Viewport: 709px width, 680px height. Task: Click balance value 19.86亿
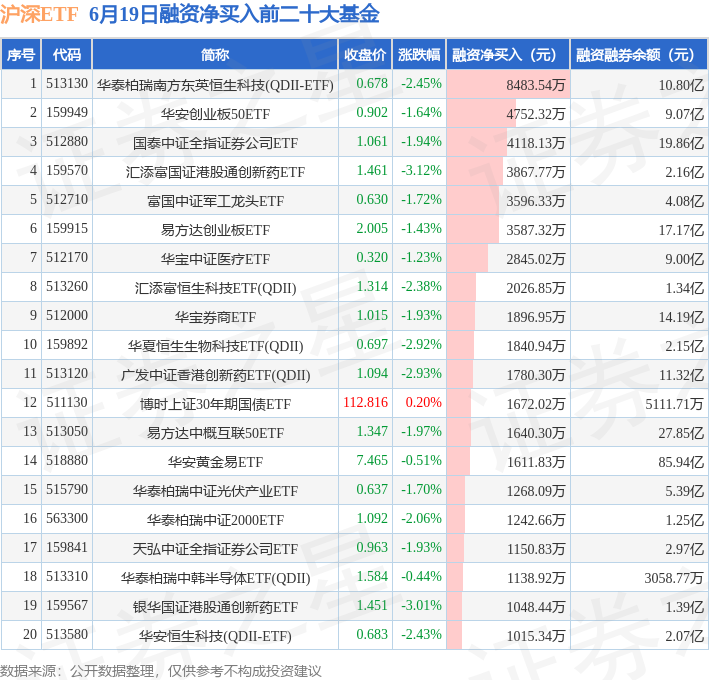pos(681,143)
